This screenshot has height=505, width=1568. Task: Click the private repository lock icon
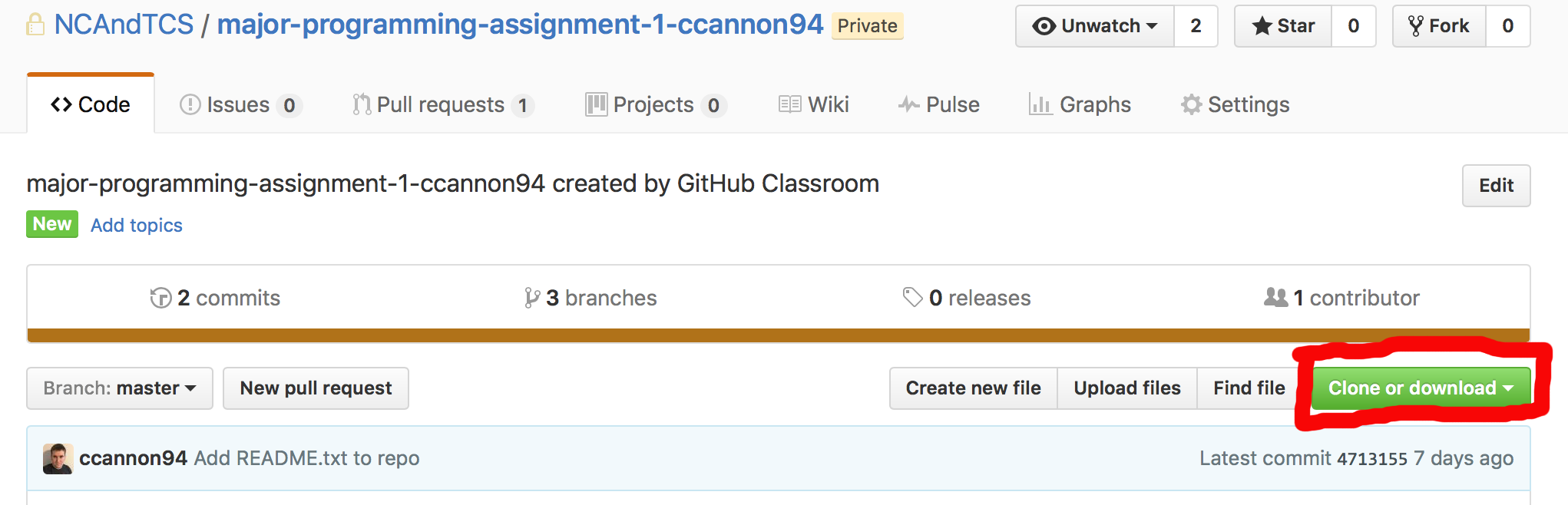click(35, 25)
